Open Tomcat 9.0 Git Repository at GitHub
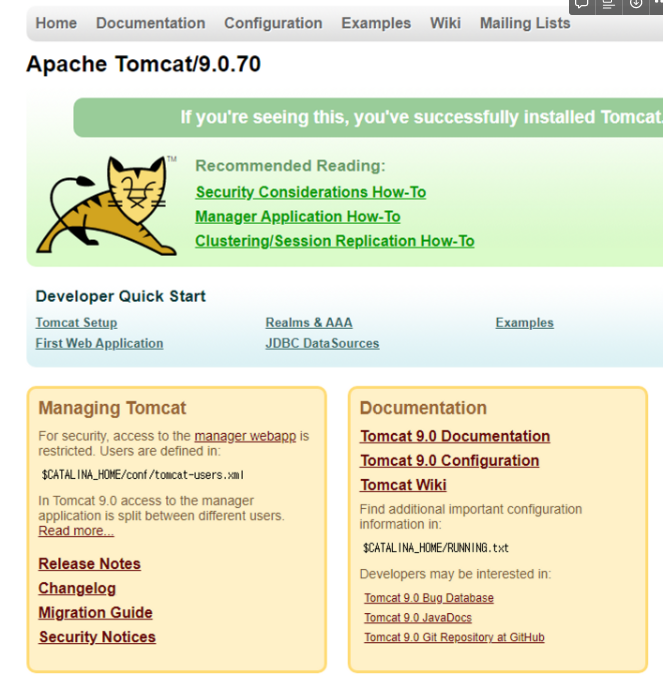 [x=454, y=637]
